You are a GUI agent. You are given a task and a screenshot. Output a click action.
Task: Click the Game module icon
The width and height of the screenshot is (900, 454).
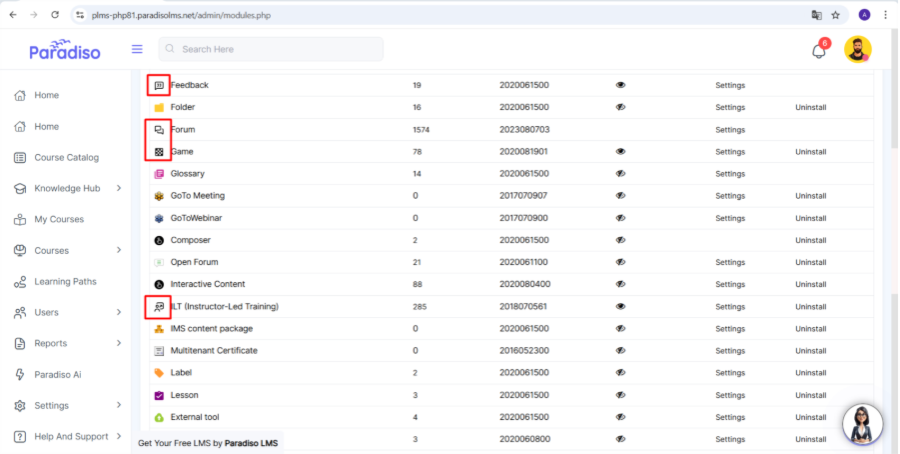point(158,152)
